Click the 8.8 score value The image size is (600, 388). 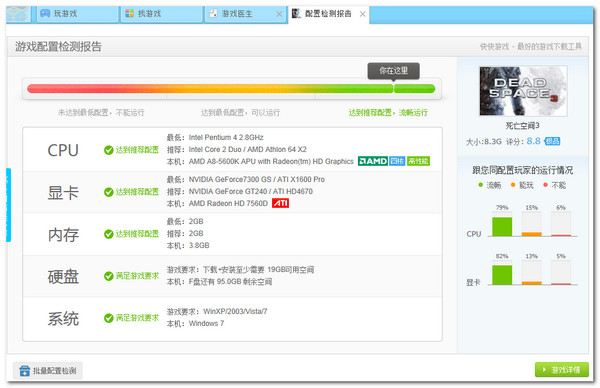(533, 141)
